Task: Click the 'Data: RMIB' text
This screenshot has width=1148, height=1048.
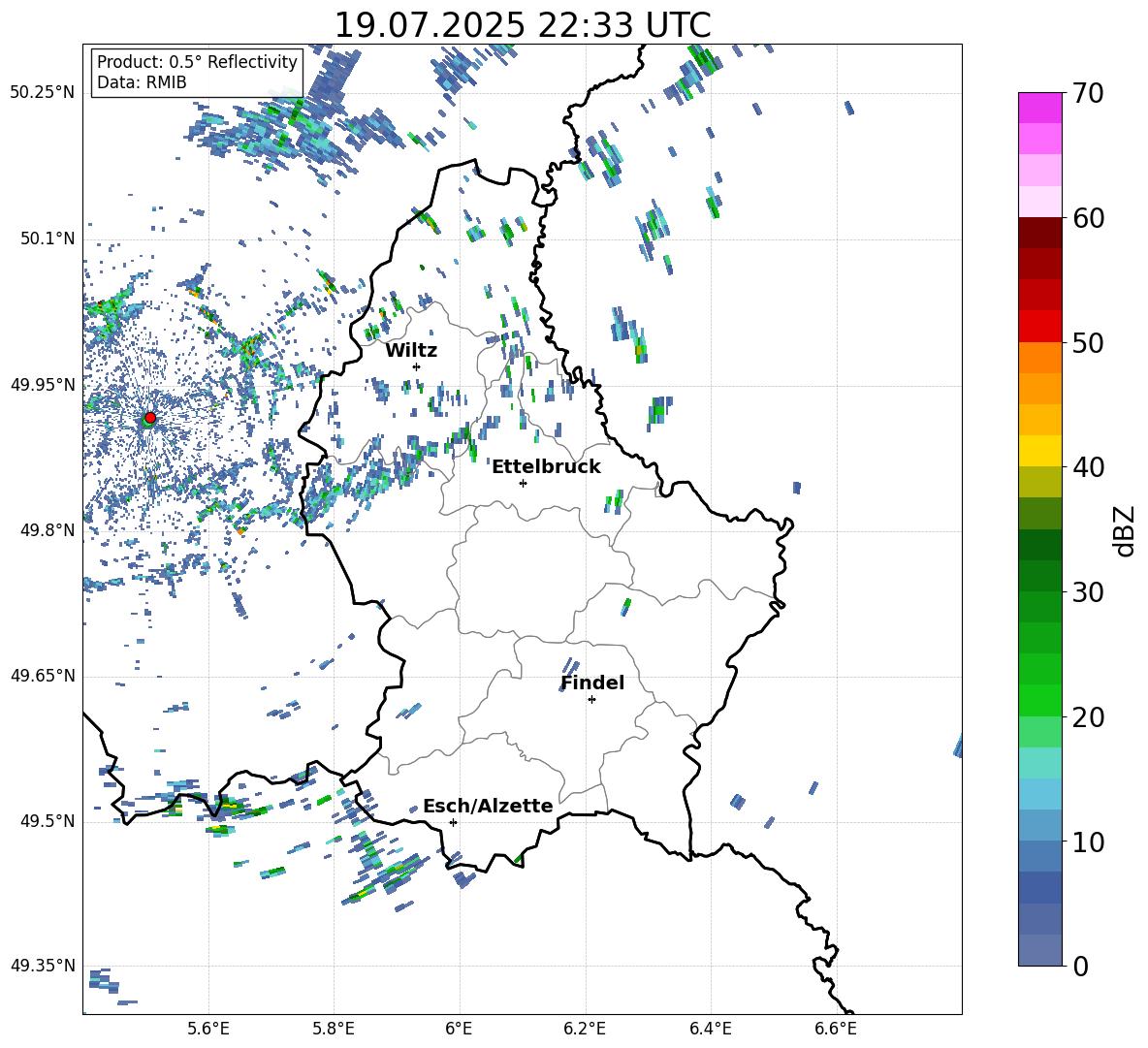Action: coord(142,82)
